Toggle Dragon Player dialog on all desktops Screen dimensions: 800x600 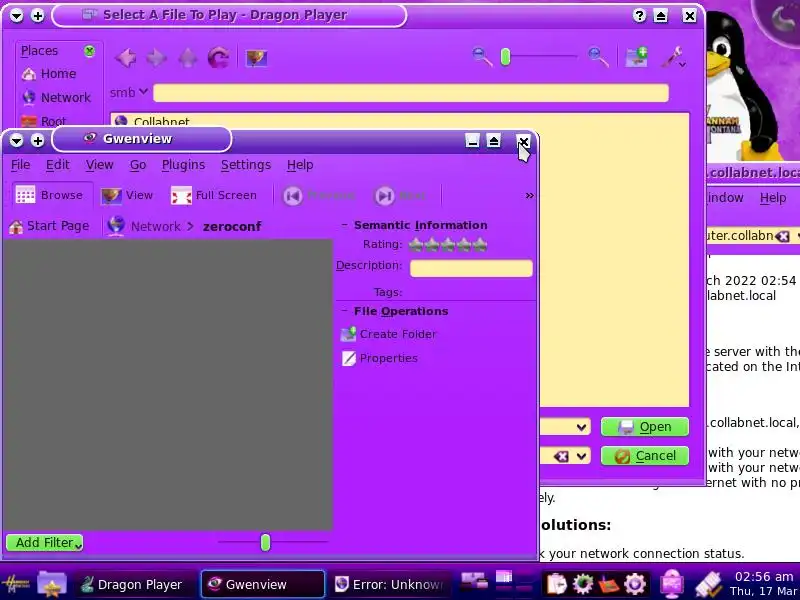pyautogui.click(x=38, y=15)
